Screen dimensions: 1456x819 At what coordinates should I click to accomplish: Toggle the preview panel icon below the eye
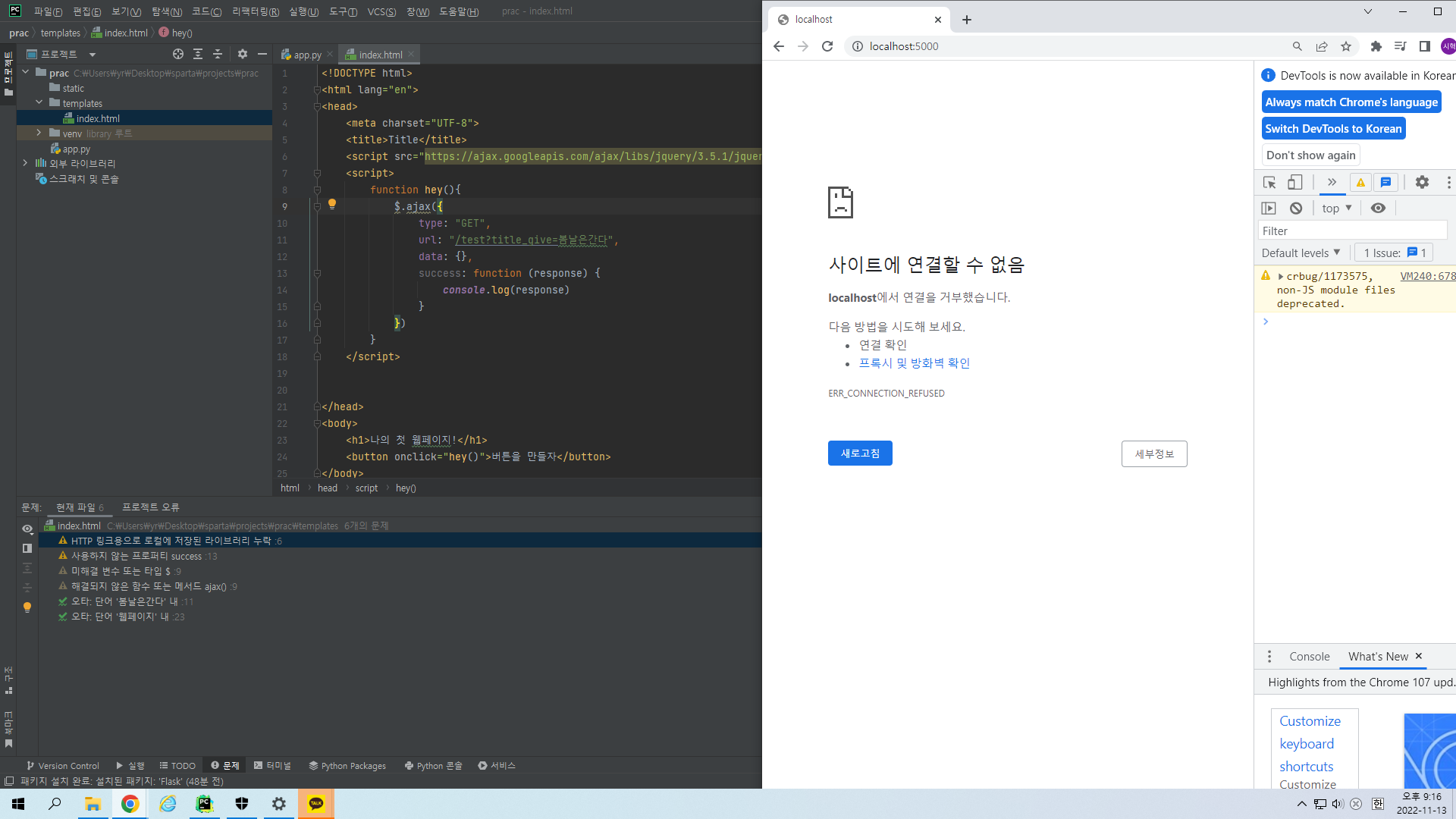tap(27, 548)
